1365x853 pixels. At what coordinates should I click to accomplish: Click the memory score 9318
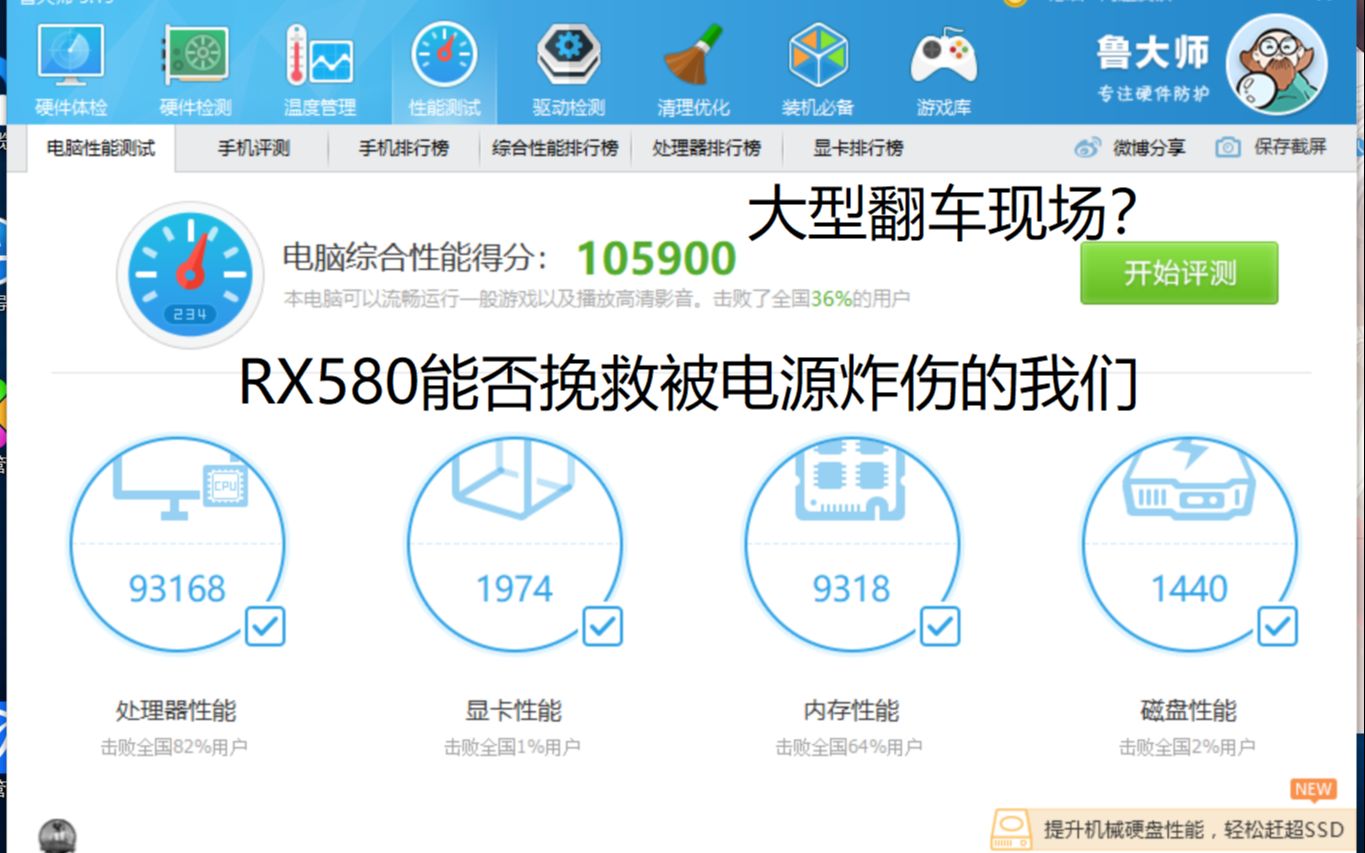pos(851,589)
